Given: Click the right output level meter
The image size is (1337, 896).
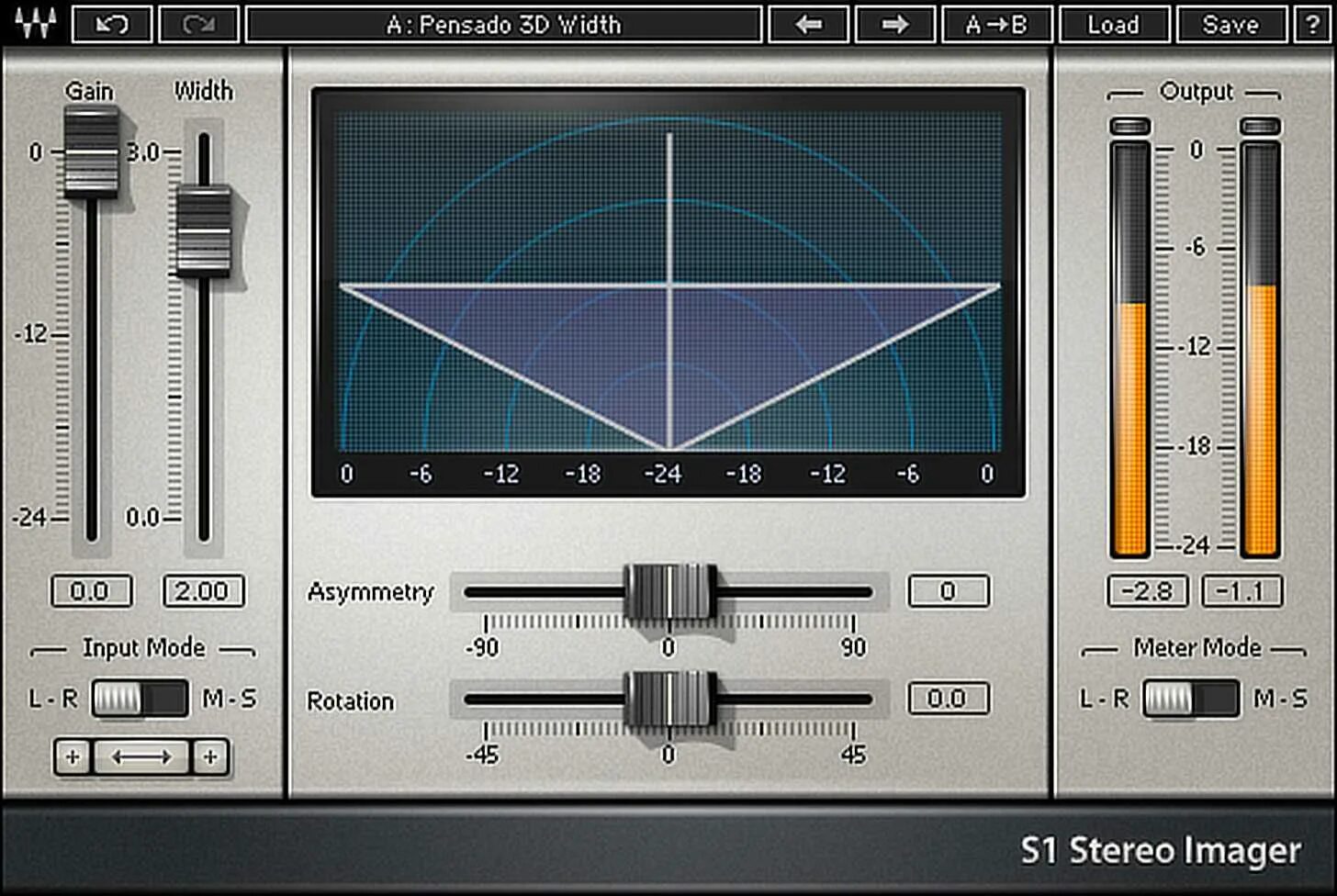Looking at the screenshot, I should point(1261,349).
